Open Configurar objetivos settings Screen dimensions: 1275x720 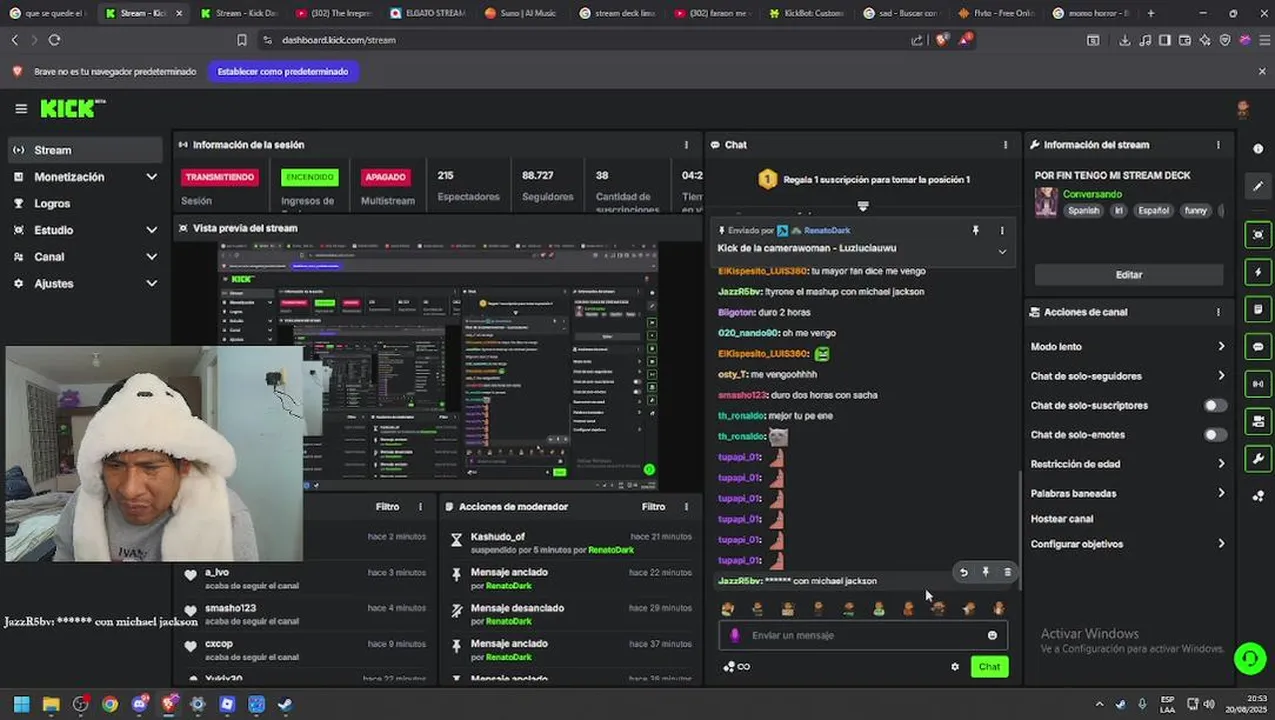click(1128, 544)
